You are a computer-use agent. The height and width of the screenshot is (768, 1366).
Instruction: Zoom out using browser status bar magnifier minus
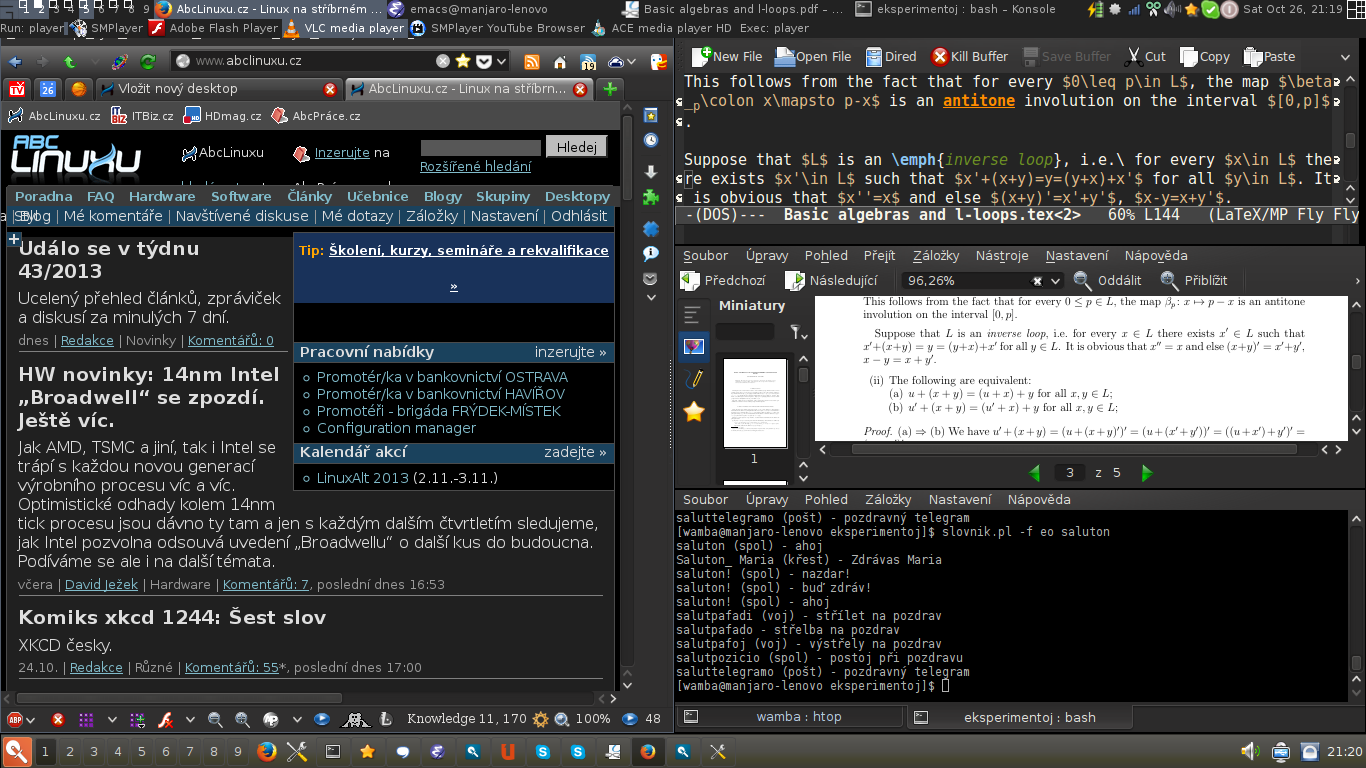pyautogui.click(x=215, y=719)
